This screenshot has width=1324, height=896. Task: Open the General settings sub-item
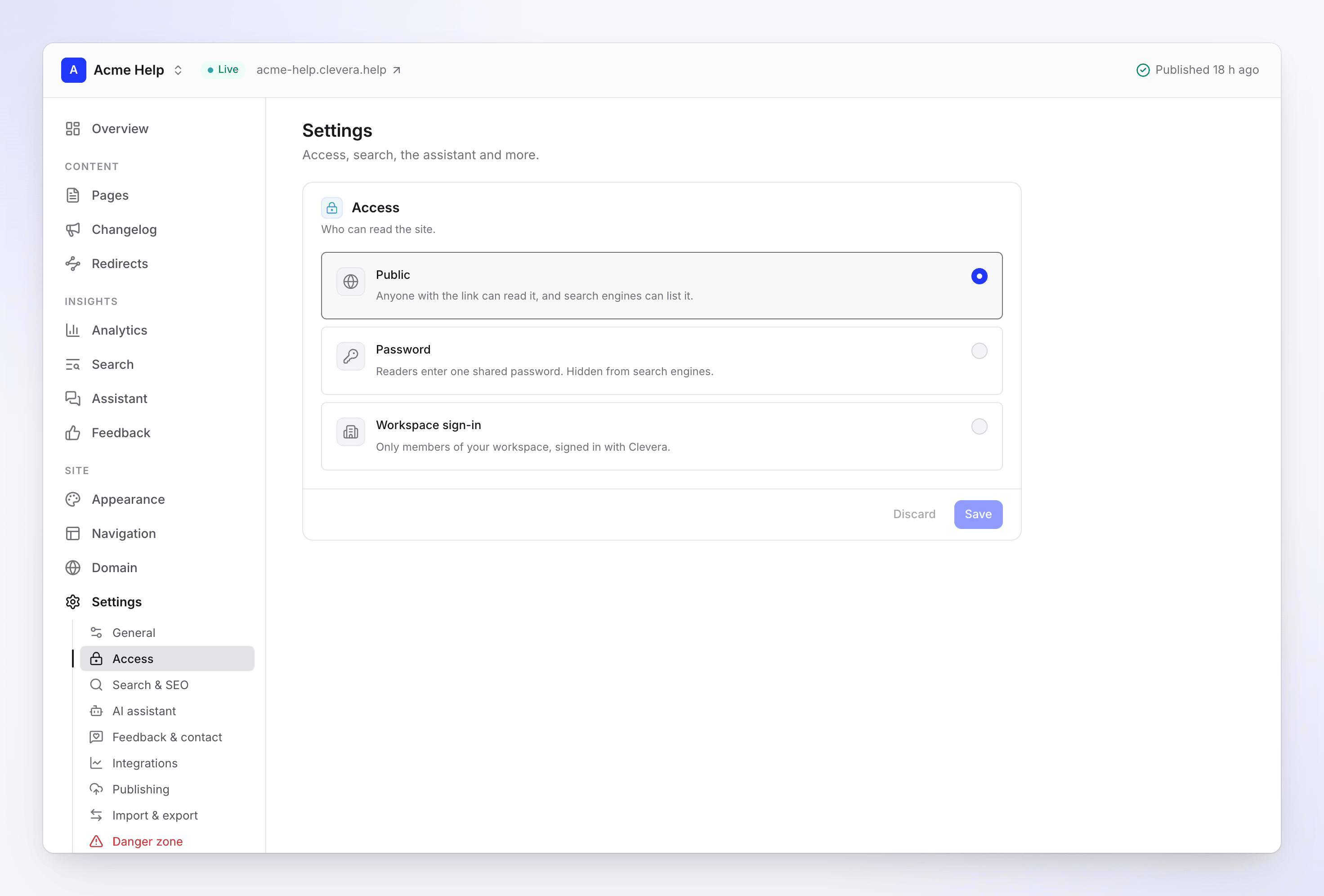pos(167,633)
